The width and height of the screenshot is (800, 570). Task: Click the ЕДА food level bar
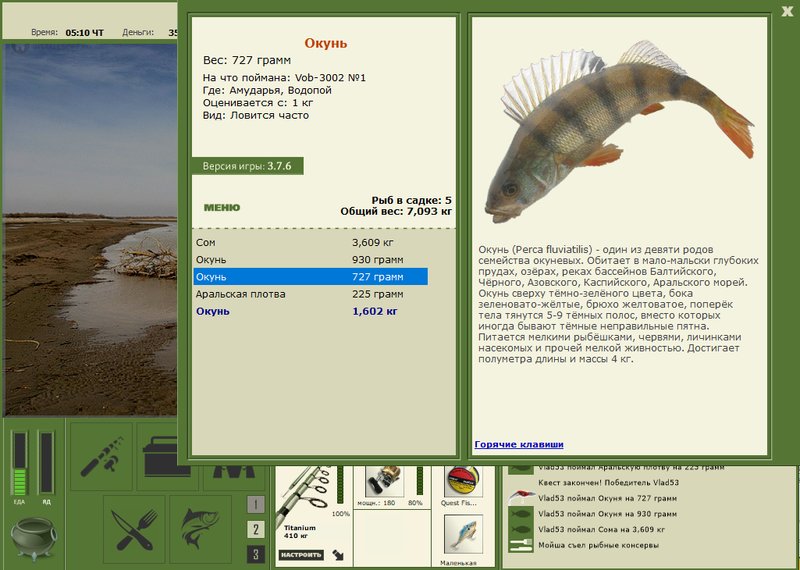[x=19, y=463]
